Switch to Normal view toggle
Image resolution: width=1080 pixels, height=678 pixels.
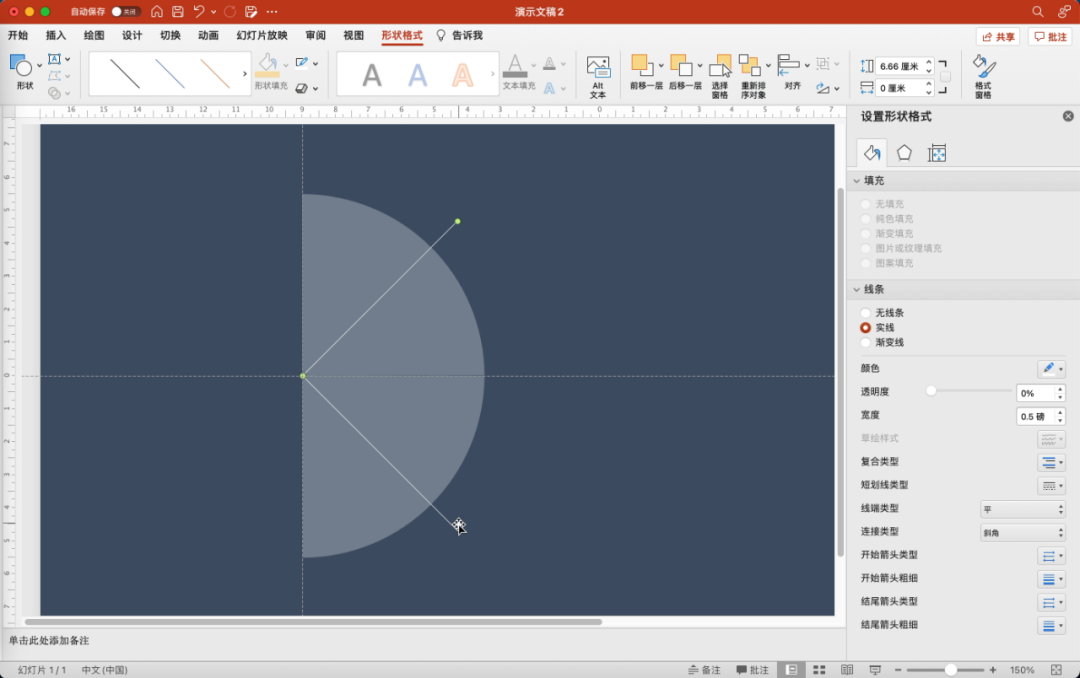tap(791, 670)
